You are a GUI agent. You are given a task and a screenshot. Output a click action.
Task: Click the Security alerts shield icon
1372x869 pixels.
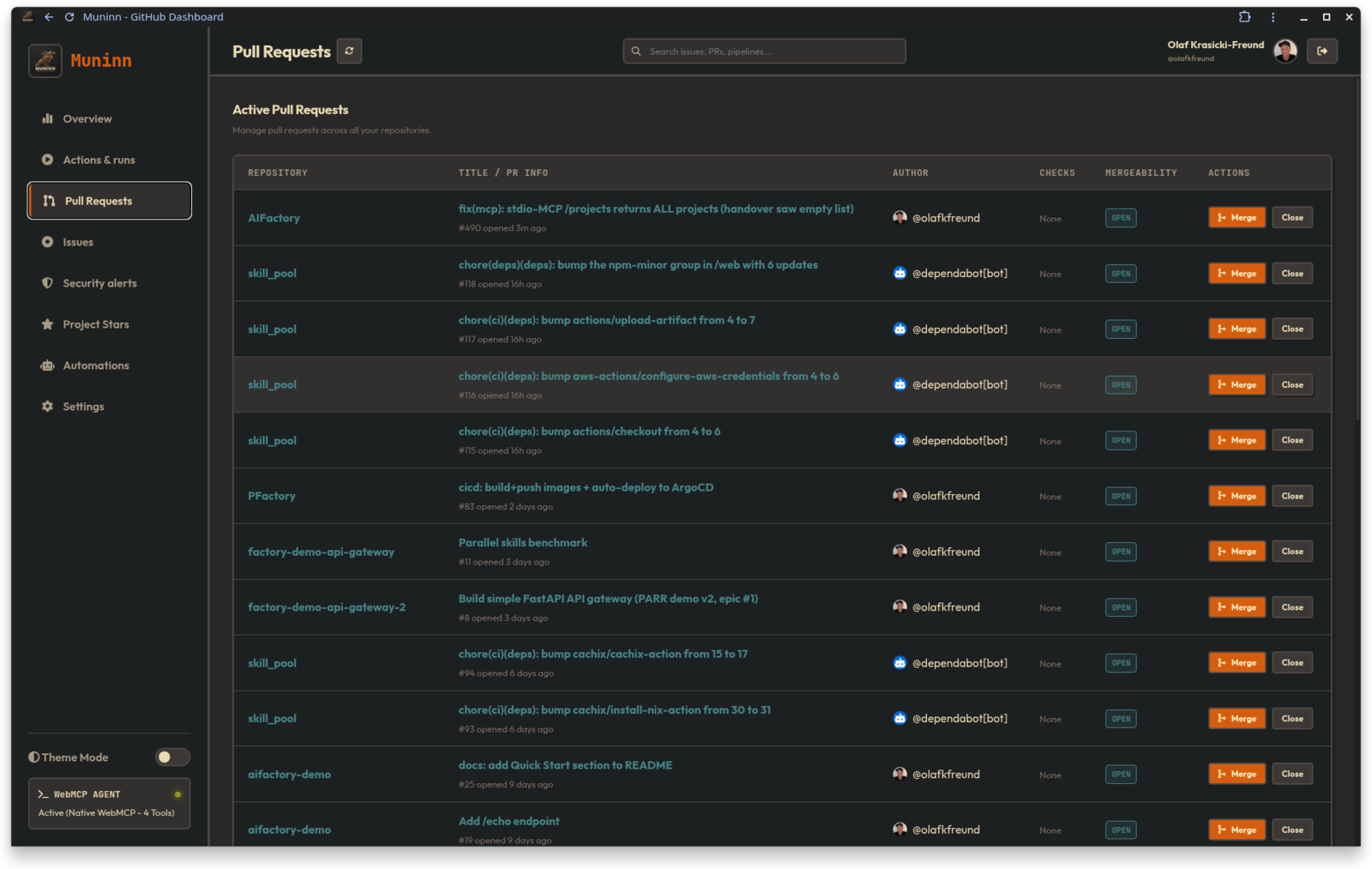coord(47,283)
